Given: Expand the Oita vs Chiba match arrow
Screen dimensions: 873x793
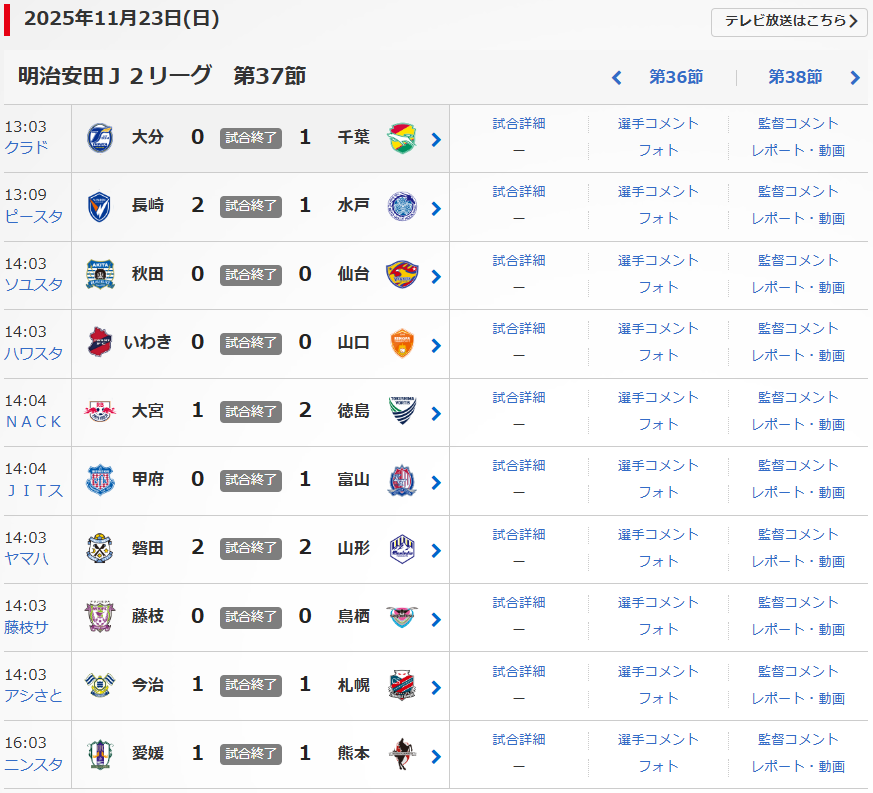Looking at the screenshot, I should pyautogui.click(x=436, y=140).
